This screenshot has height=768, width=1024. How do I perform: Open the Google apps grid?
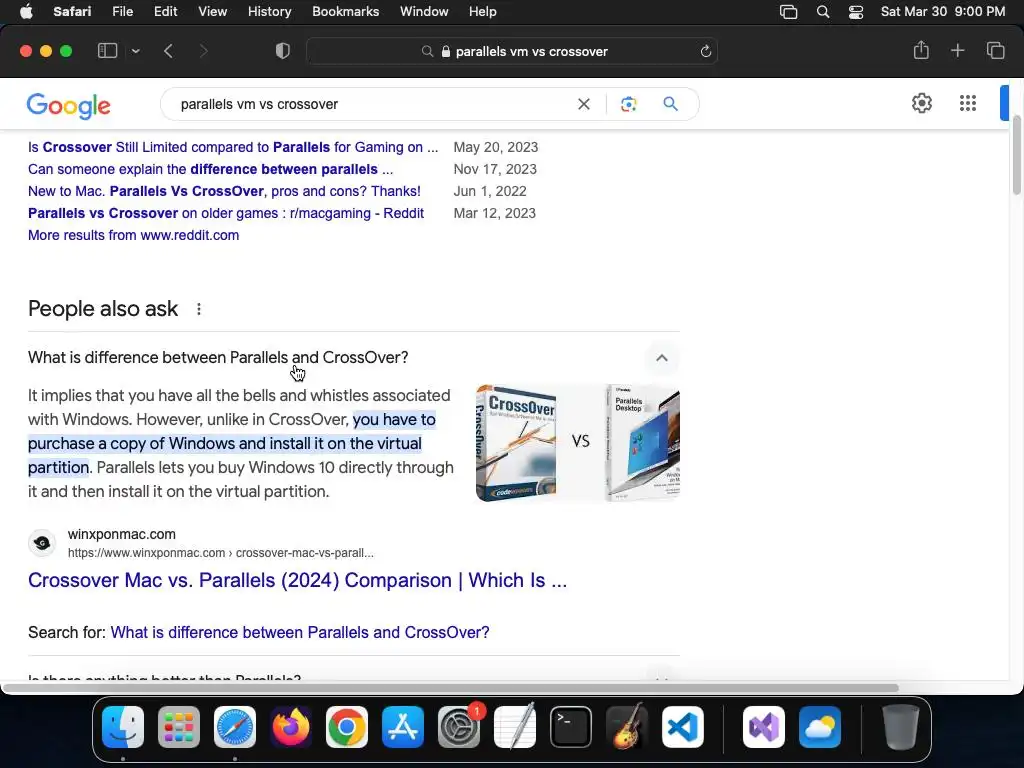968,103
